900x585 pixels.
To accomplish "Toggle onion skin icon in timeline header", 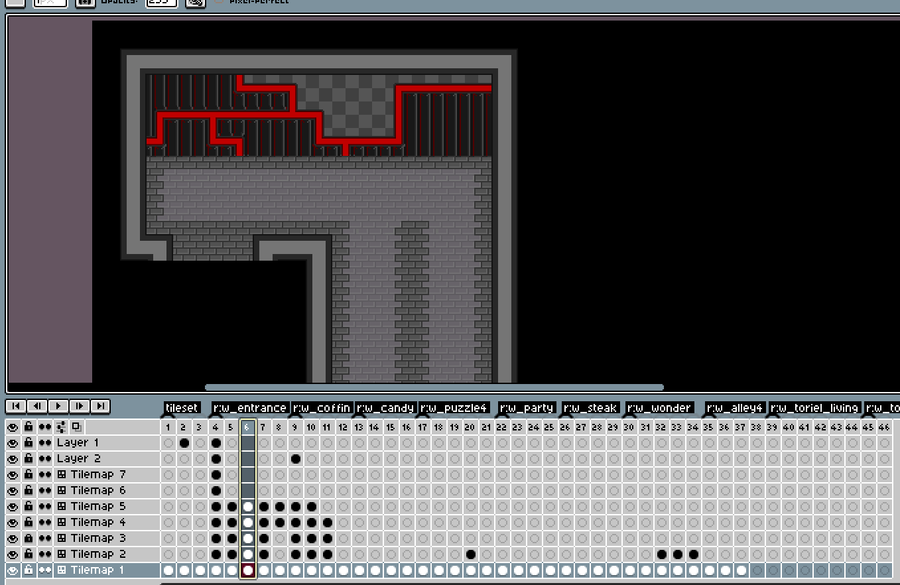I will pyautogui.click(x=76, y=427).
